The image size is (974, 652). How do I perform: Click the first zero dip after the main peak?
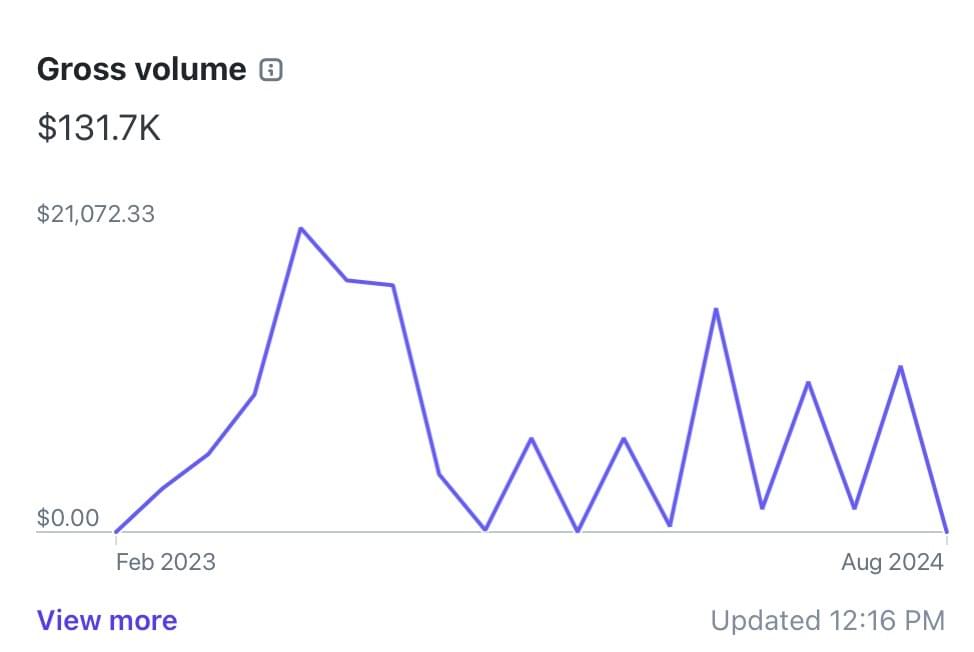click(x=485, y=529)
